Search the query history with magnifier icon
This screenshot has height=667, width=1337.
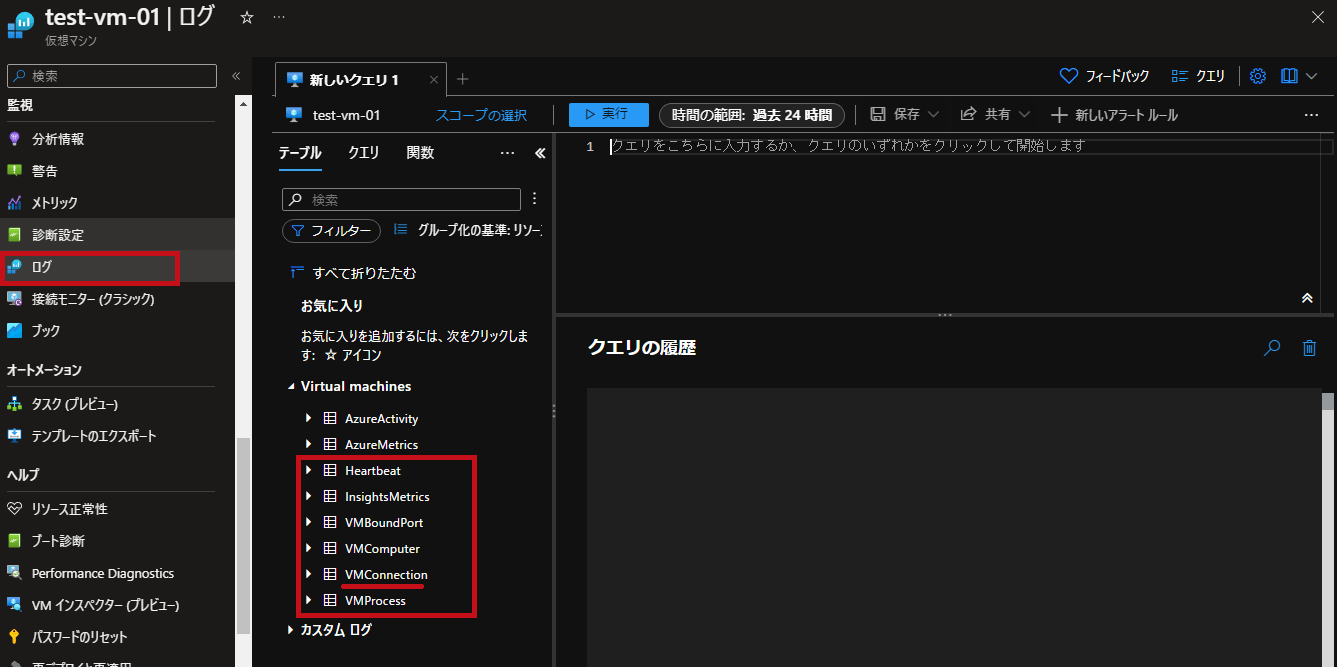(x=1272, y=348)
